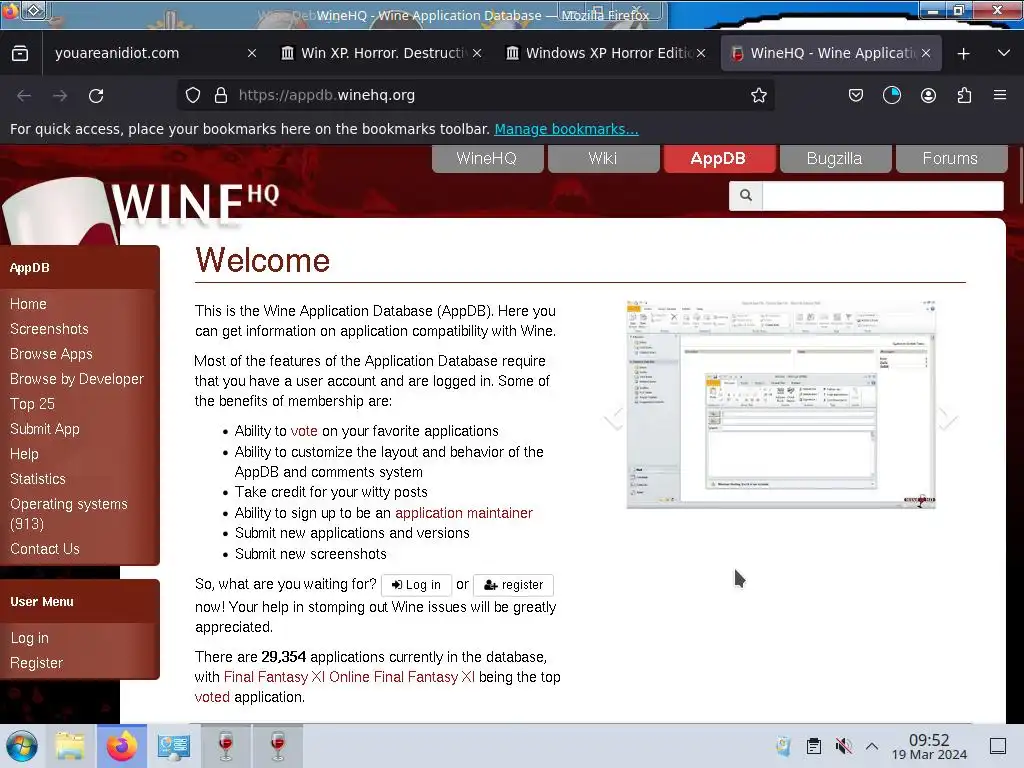
Task: Click the site padlock icon
Action: (221, 95)
